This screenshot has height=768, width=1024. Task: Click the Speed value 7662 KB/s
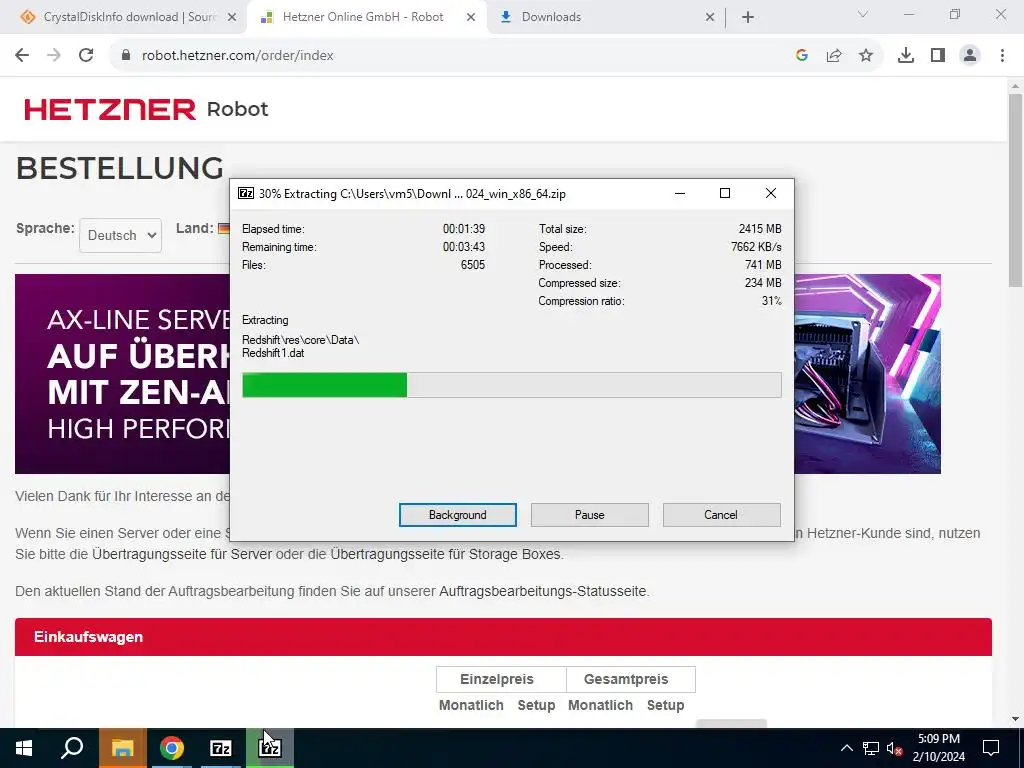pos(756,247)
